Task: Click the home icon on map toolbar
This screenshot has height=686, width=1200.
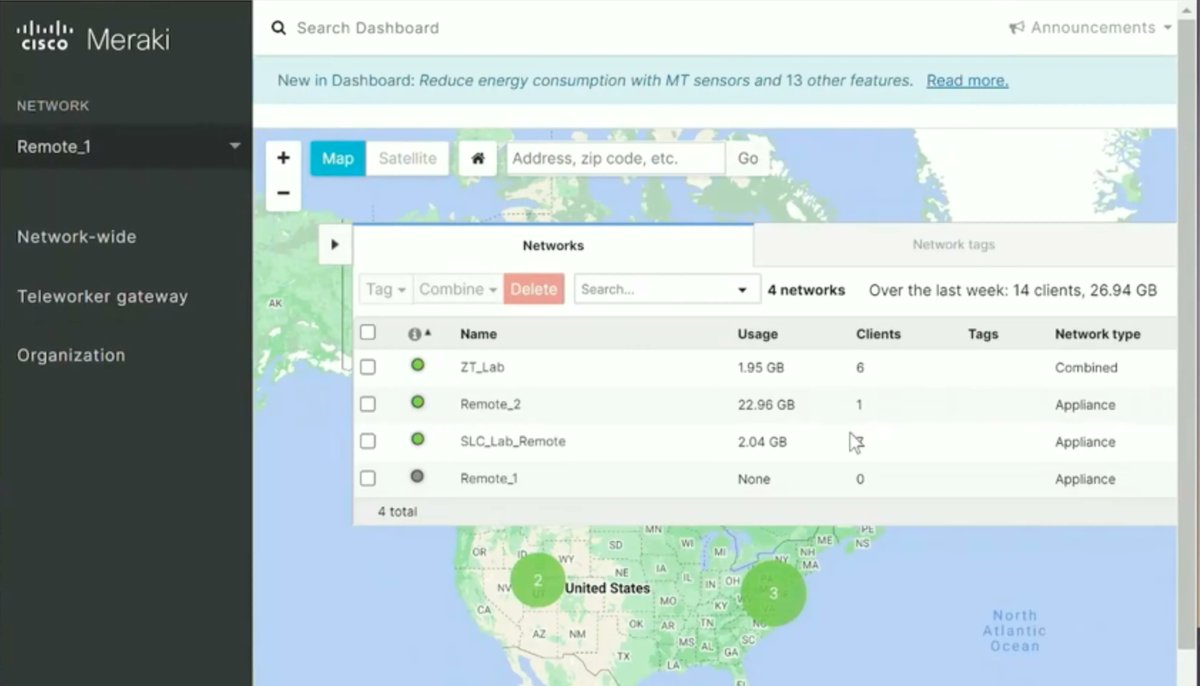Action: pyautogui.click(x=478, y=158)
